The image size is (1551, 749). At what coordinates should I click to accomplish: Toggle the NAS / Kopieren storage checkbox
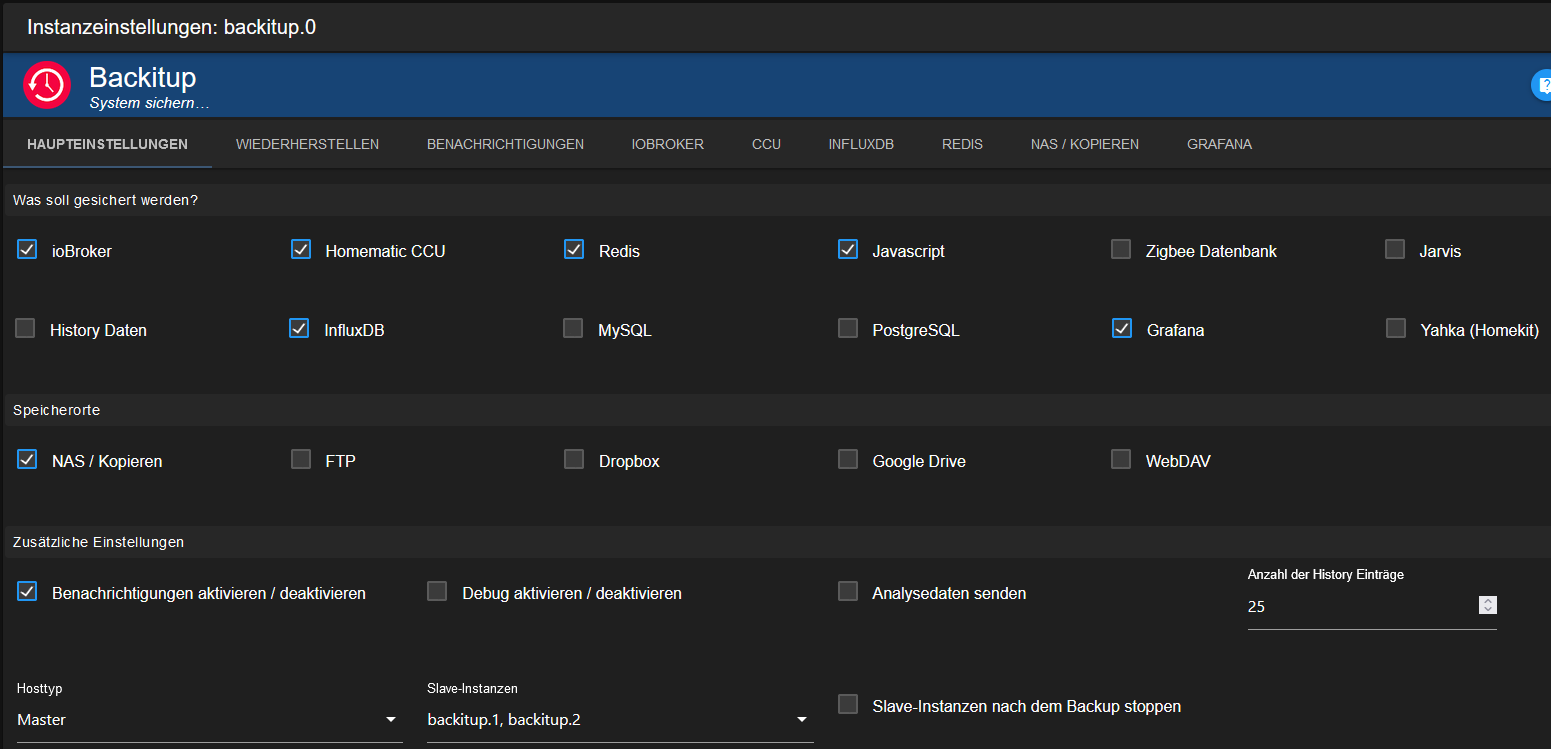(27, 460)
